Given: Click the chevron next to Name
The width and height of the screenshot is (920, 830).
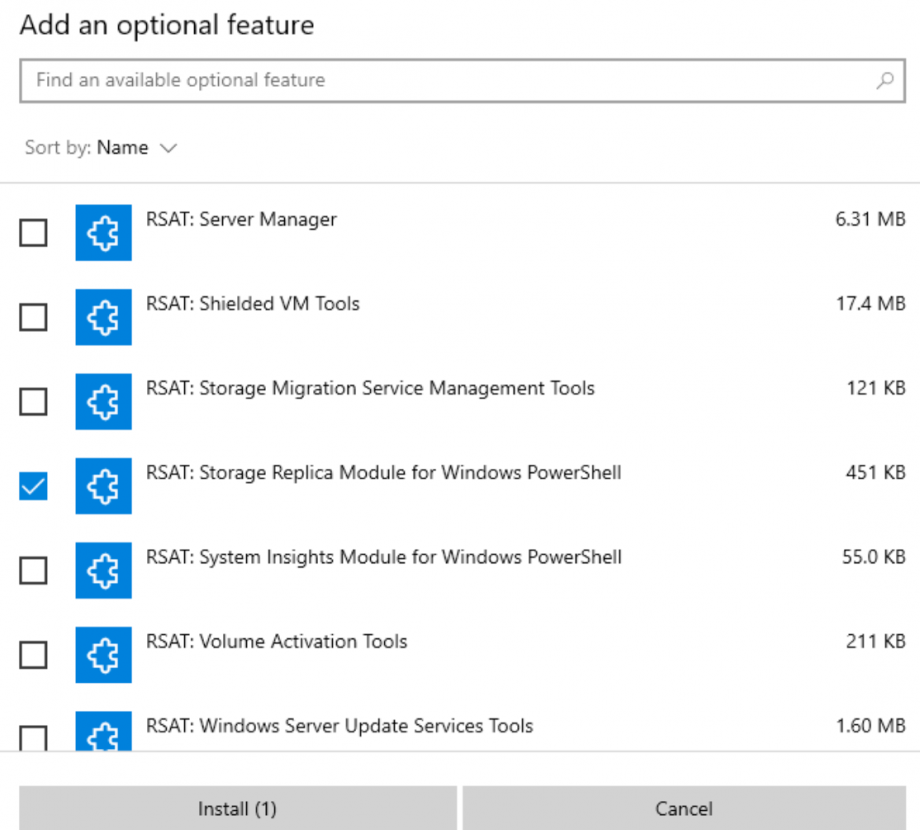Looking at the screenshot, I should (168, 147).
